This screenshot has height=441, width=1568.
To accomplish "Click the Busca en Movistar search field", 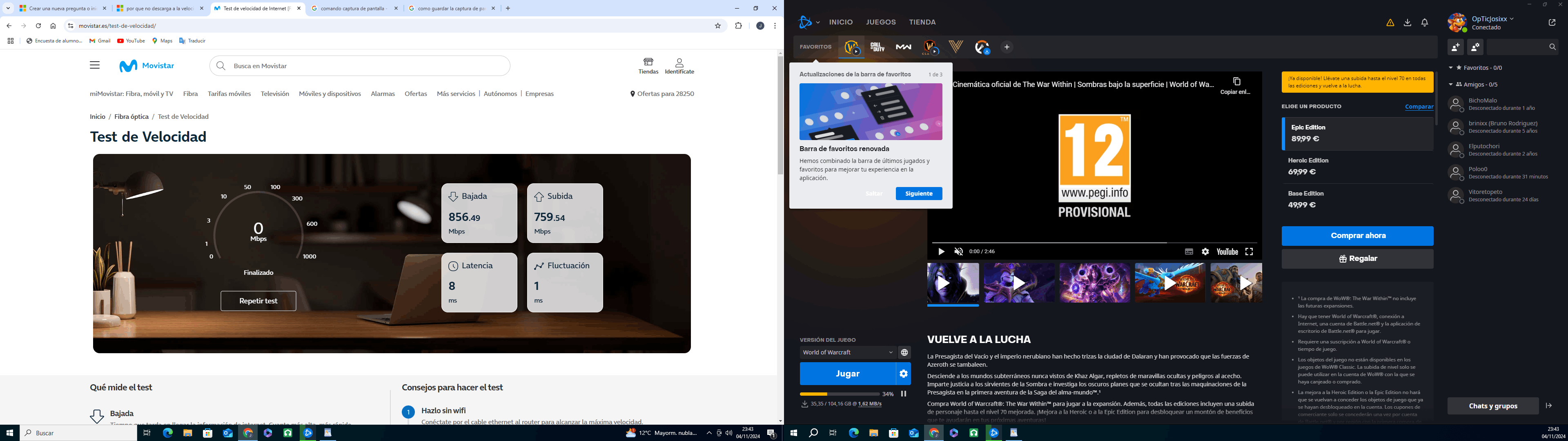I will 365,66.
